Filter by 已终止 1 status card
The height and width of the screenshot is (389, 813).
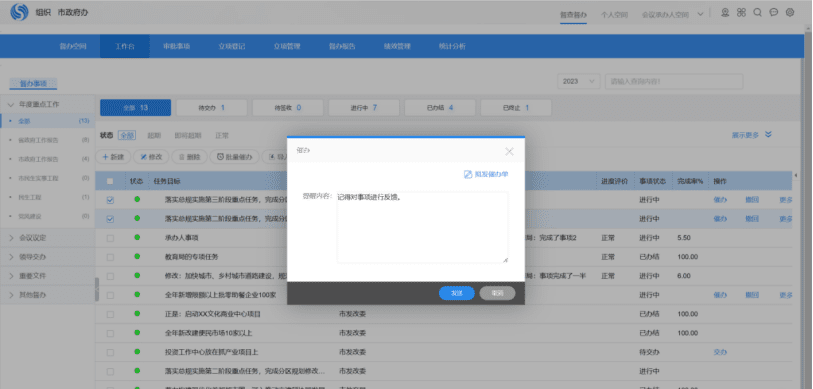point(516,107)
